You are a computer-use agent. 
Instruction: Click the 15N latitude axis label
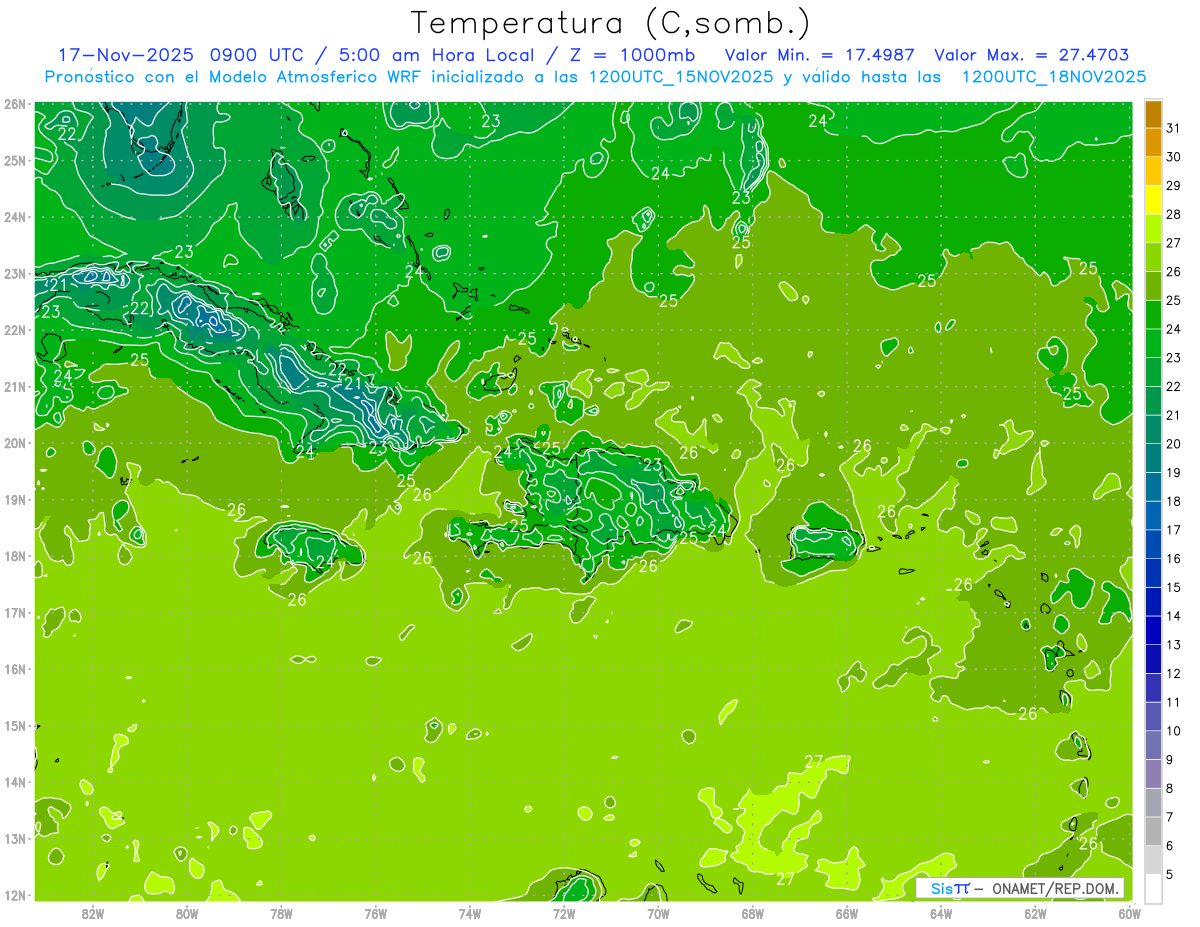(x=14, y=725)
